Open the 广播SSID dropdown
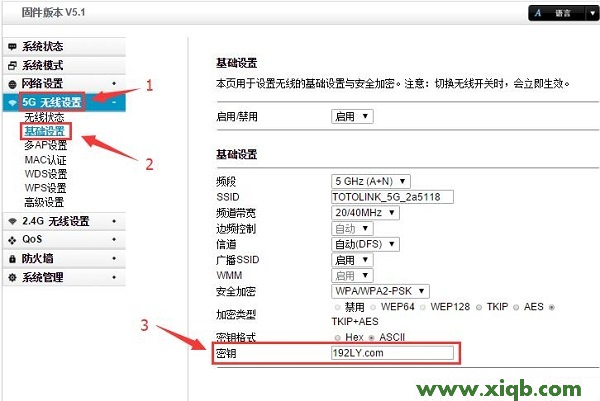The width and height of the screenshot is (600, 401). pos(352,260)
